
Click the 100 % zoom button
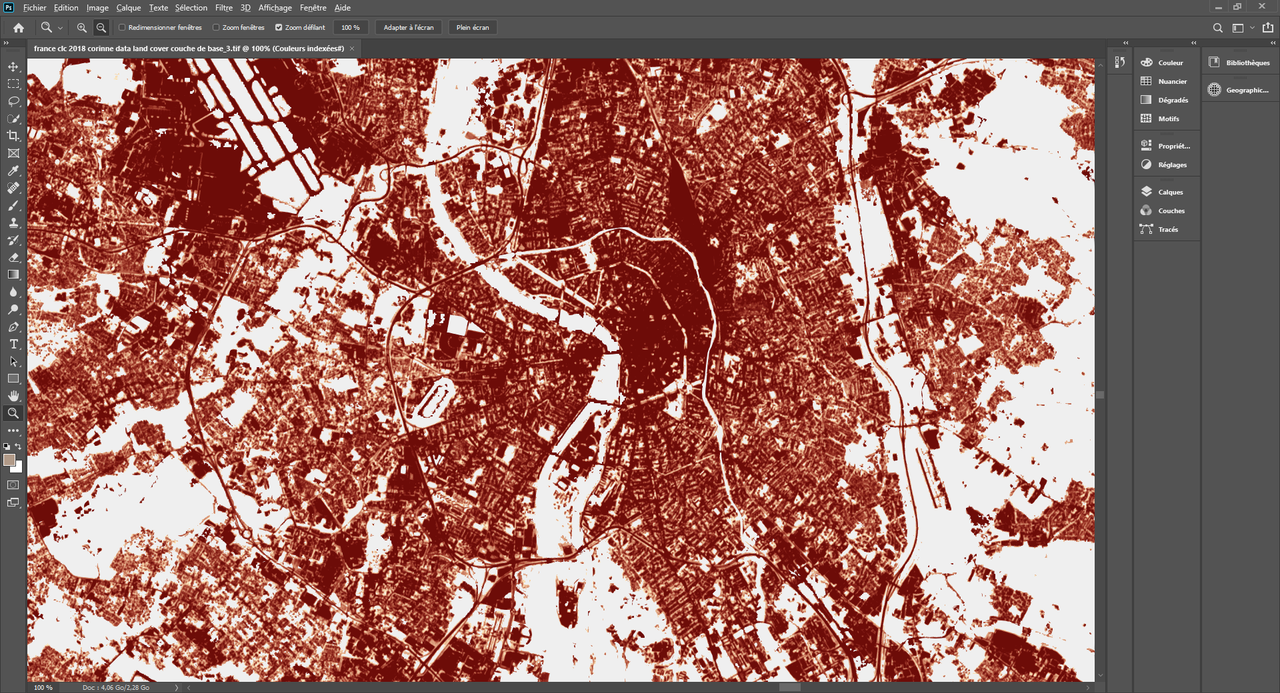click(350, 27)
